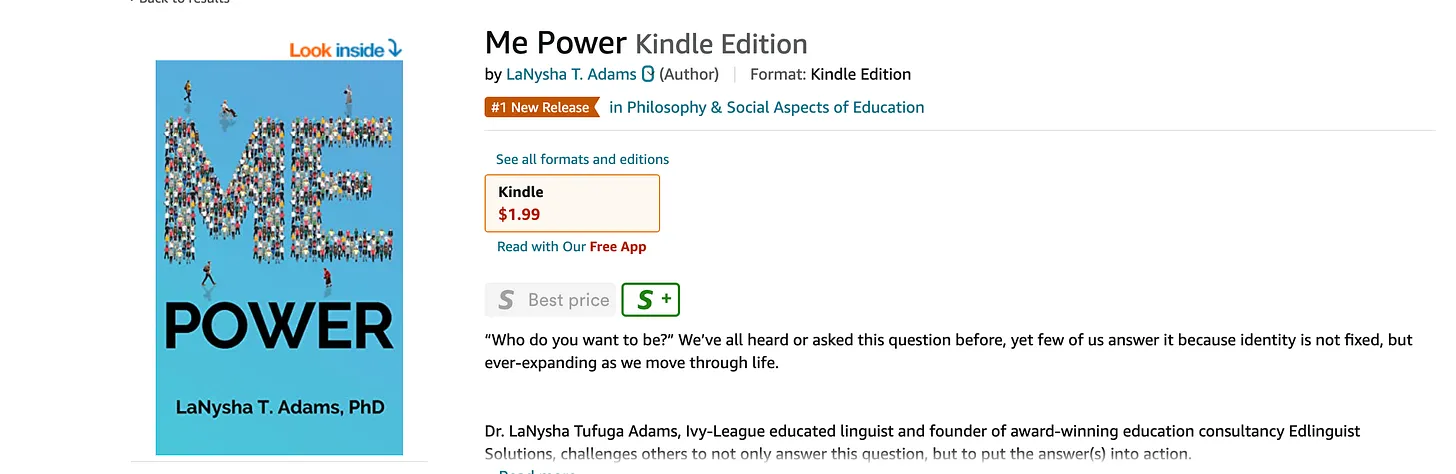Click the #1 New Release badge
The height and width of the screenshot is (474, 1456).
542,107
